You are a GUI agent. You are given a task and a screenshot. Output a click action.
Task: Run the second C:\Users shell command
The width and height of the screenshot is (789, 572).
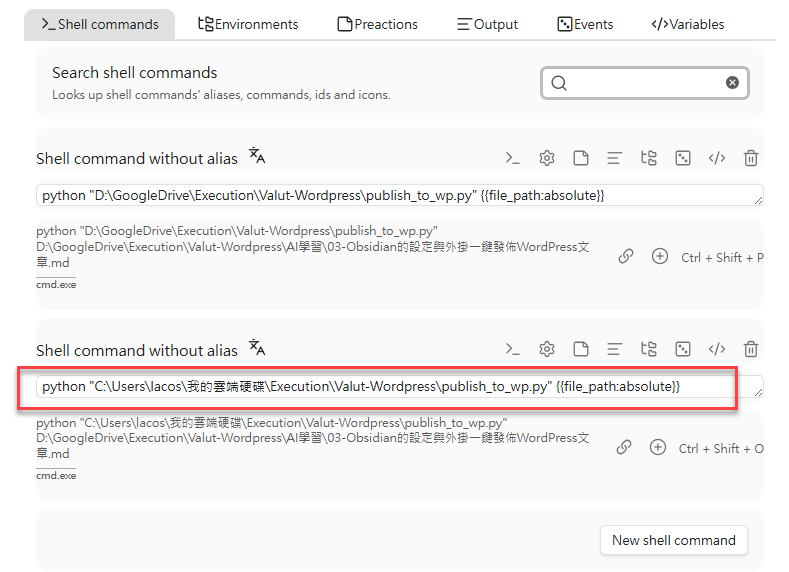[x=513, y=349]
